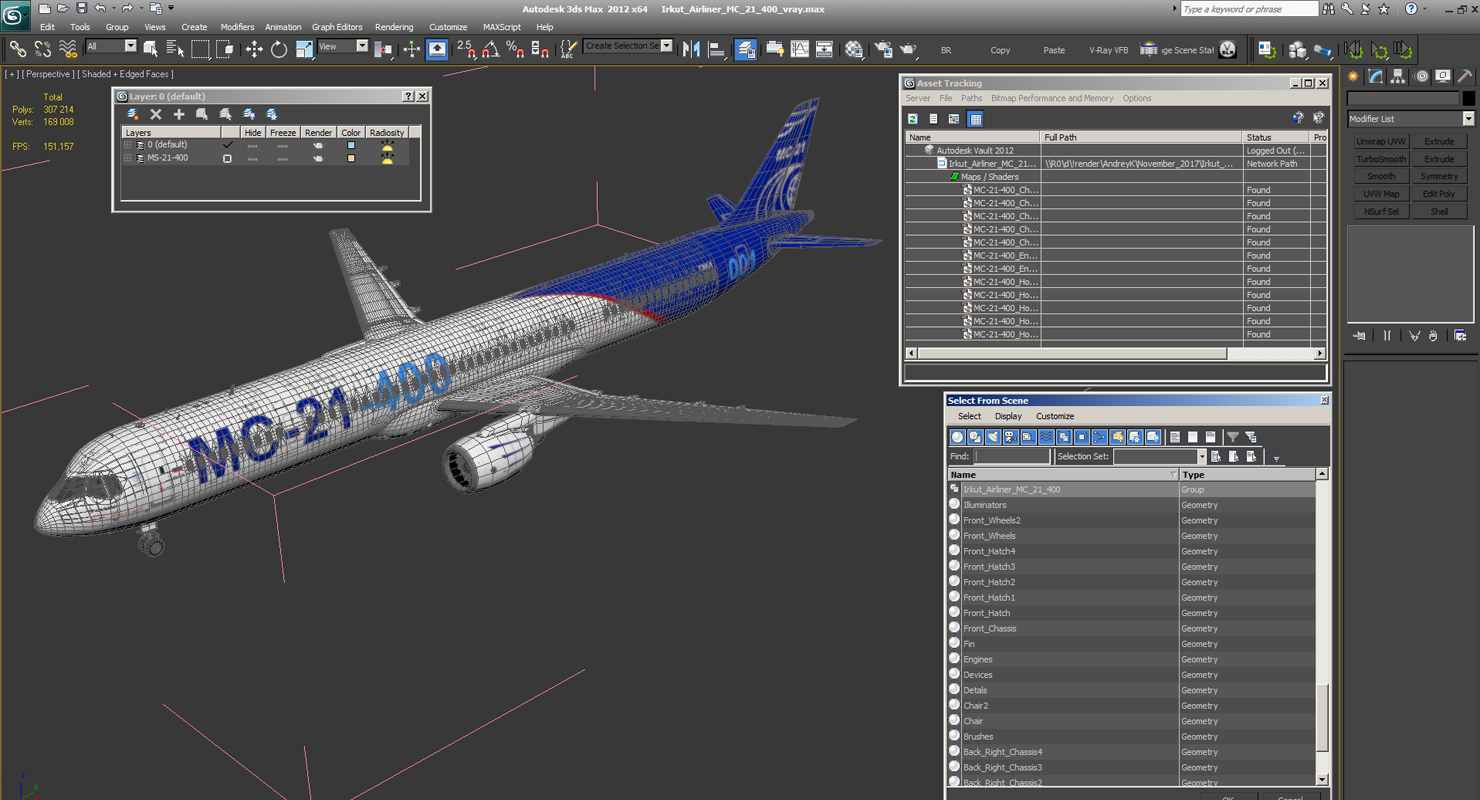The image size is (1480, 800).
Task: Click color swatch of MS-21-400 layer
Action: [x=351, y=158]
